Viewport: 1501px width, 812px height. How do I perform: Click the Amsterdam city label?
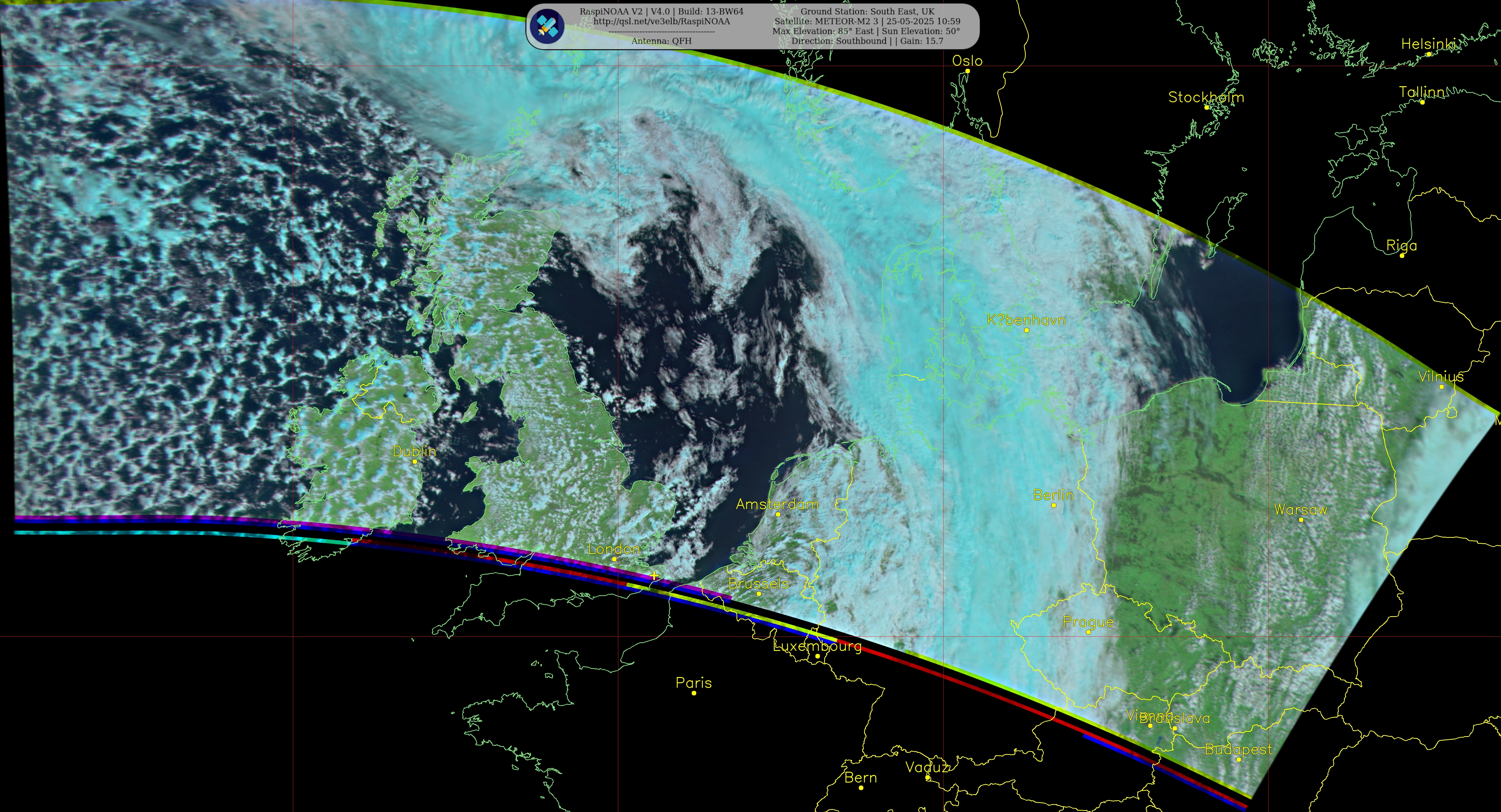coord(777,504)
